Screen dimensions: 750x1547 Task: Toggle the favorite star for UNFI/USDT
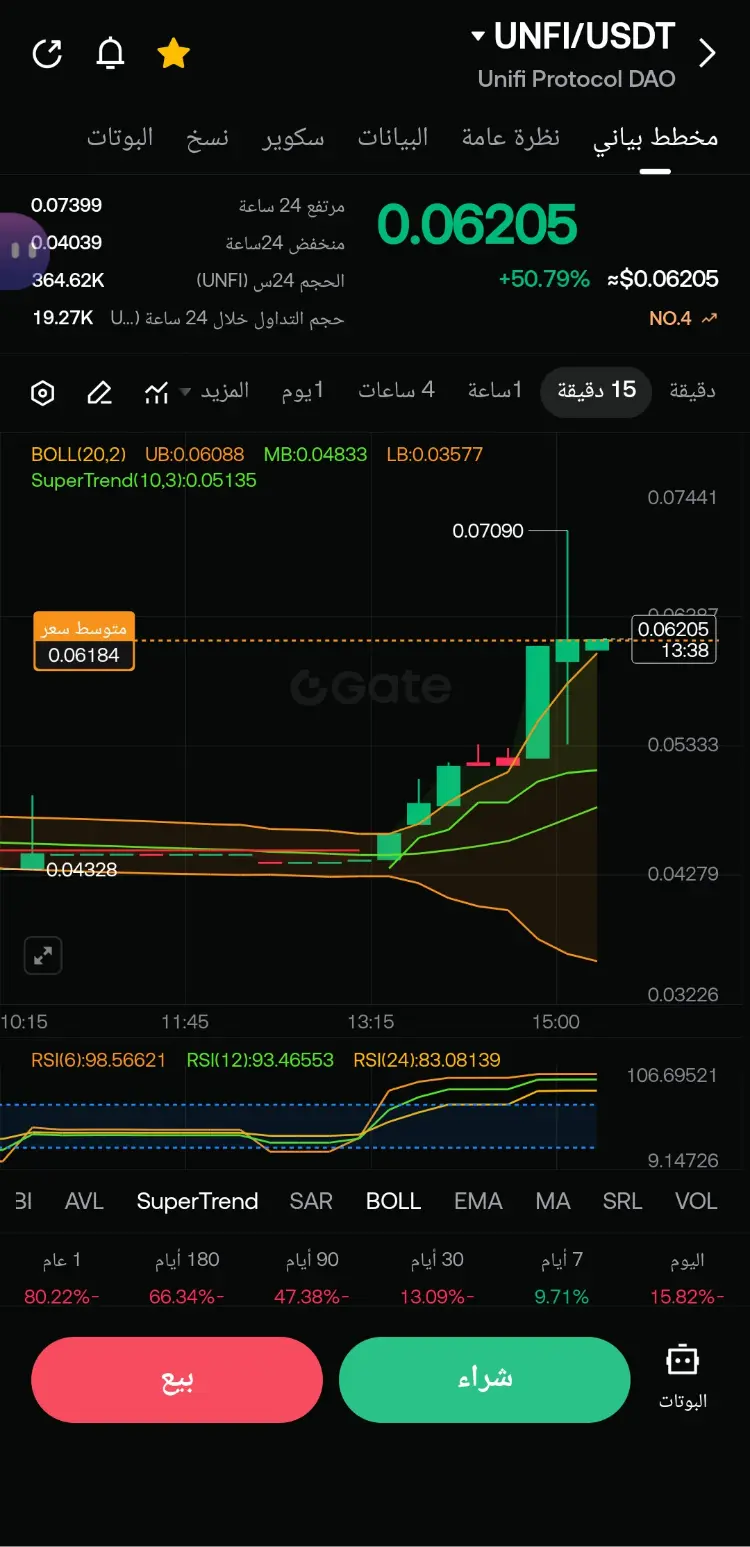(x=174, y=53)
